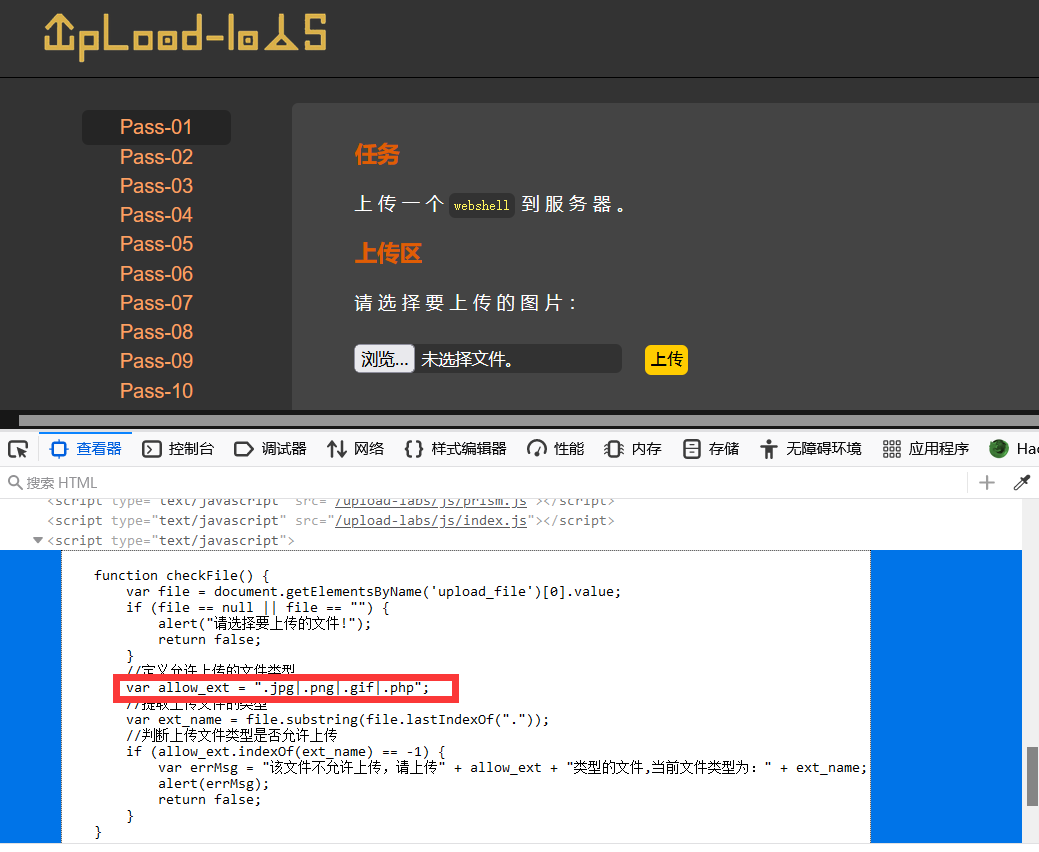Open the Application (应用程序) tab
Screen dimensions: 1039x852
tap(926, 449)
